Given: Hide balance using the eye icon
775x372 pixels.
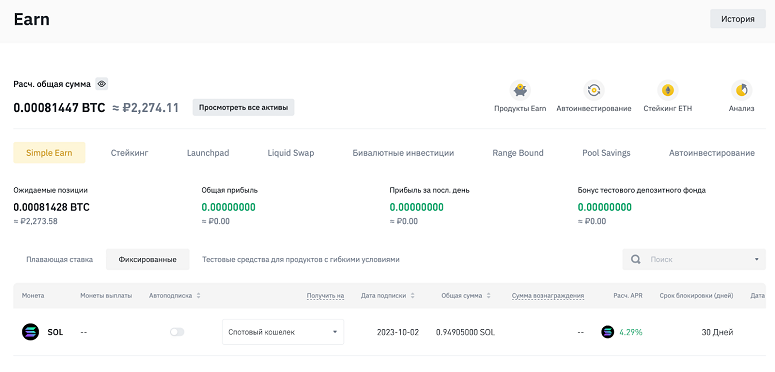Looking at the screenshot, I should point(101,84).
